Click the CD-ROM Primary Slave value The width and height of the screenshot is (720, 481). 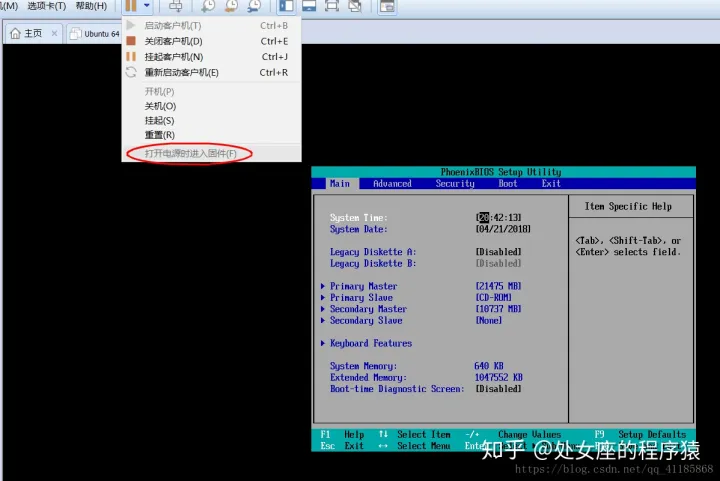pyautogui.click(x=493, y=298)
